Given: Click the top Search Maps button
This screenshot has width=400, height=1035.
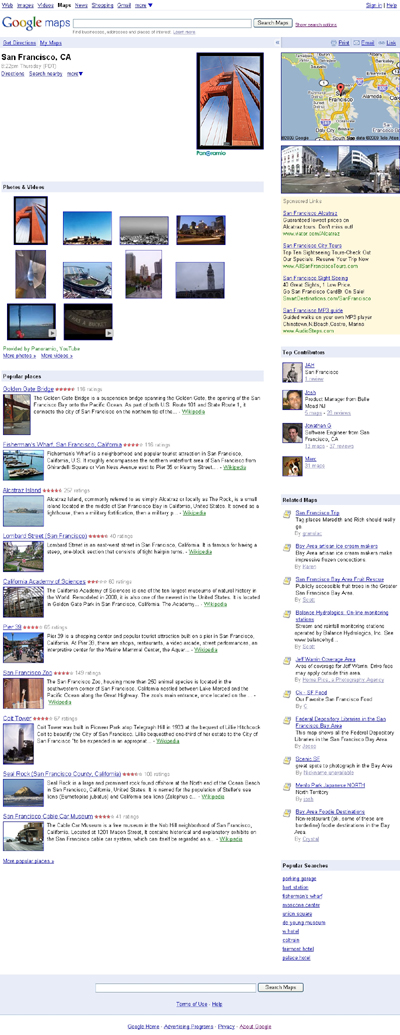Looking at the screenshot, I should (x=273, y=23).
